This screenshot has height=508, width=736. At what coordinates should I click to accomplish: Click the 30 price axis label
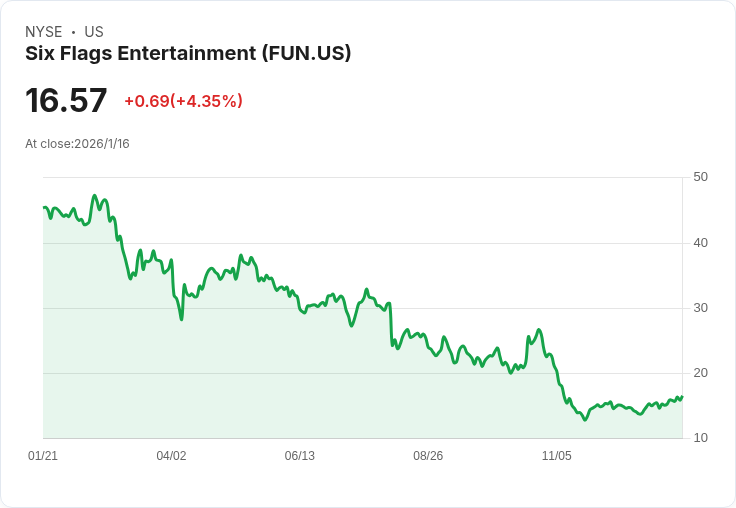click(x=700, y=308)
